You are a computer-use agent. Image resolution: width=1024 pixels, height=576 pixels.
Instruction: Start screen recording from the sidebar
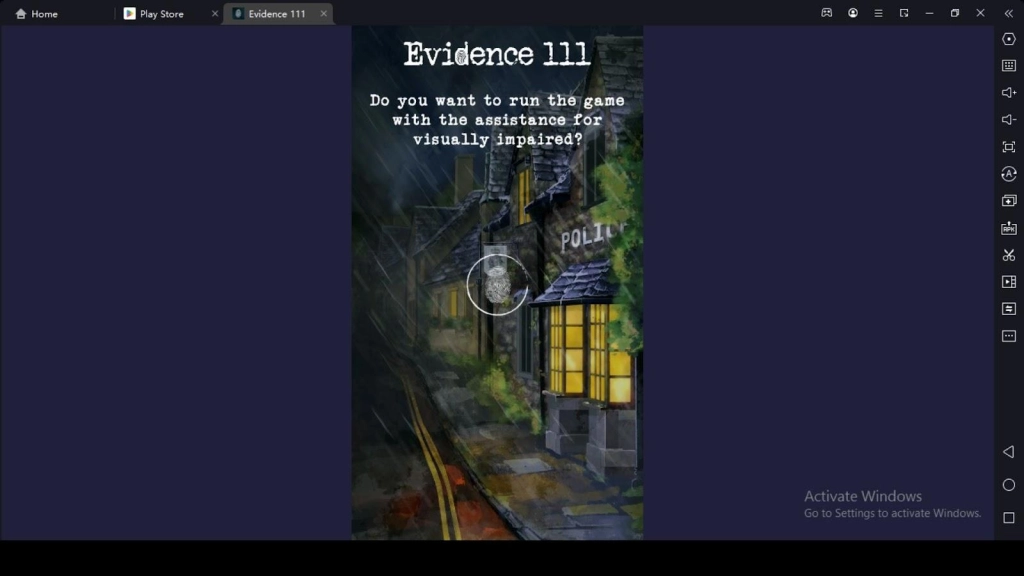(1008, 282)
